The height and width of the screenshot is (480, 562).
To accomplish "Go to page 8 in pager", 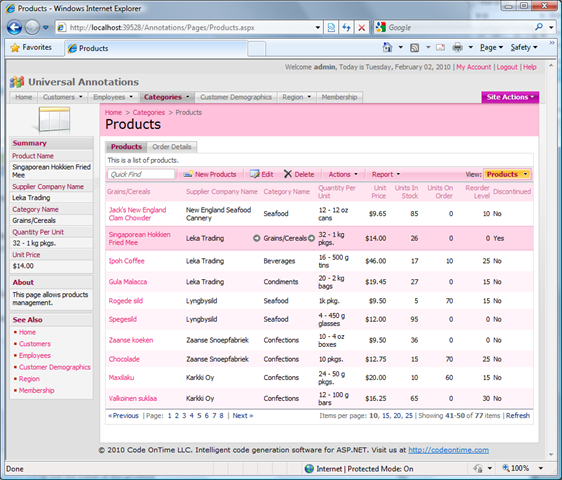I will click(x=221, y=415).
